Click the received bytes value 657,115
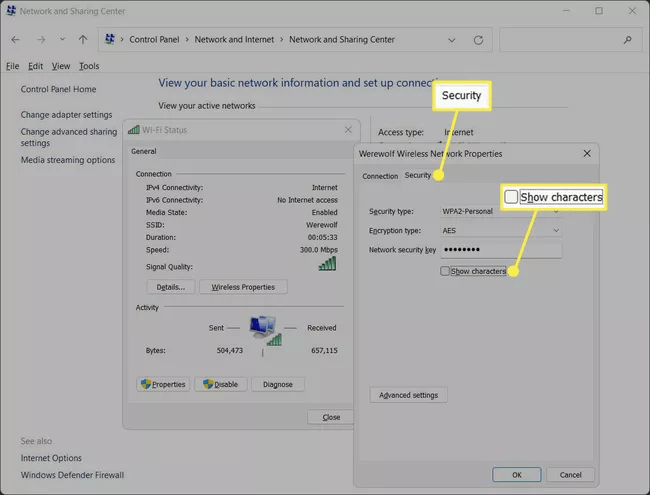This screenshot has height=495, width=650. coord(324,350)
